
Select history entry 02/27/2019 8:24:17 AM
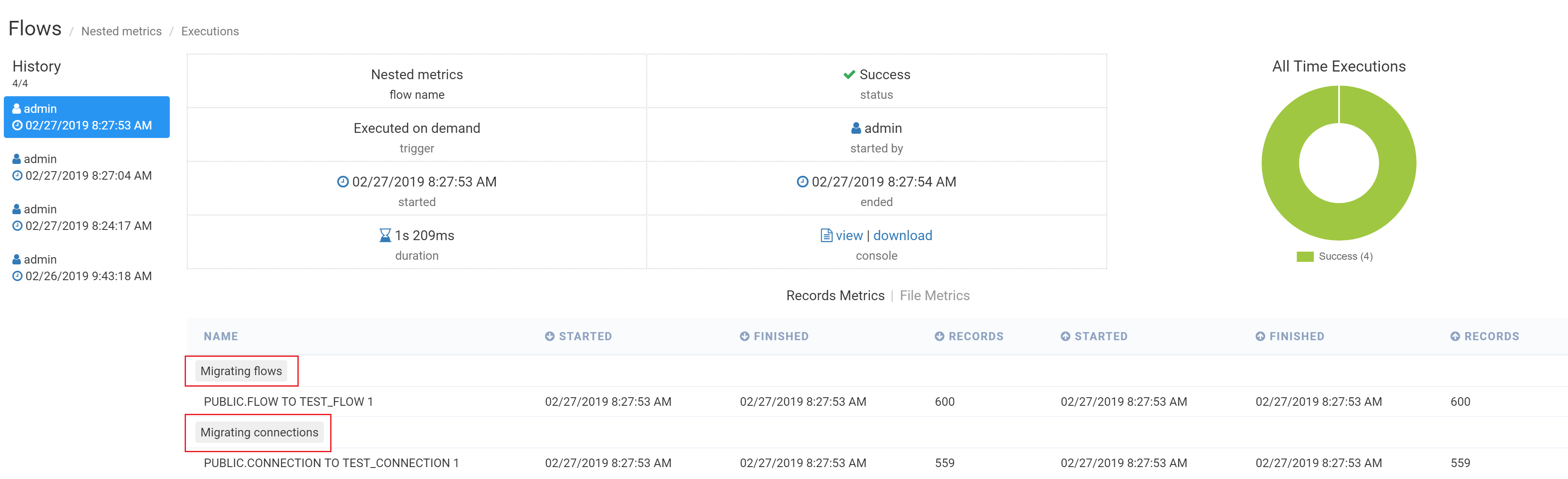86,218
